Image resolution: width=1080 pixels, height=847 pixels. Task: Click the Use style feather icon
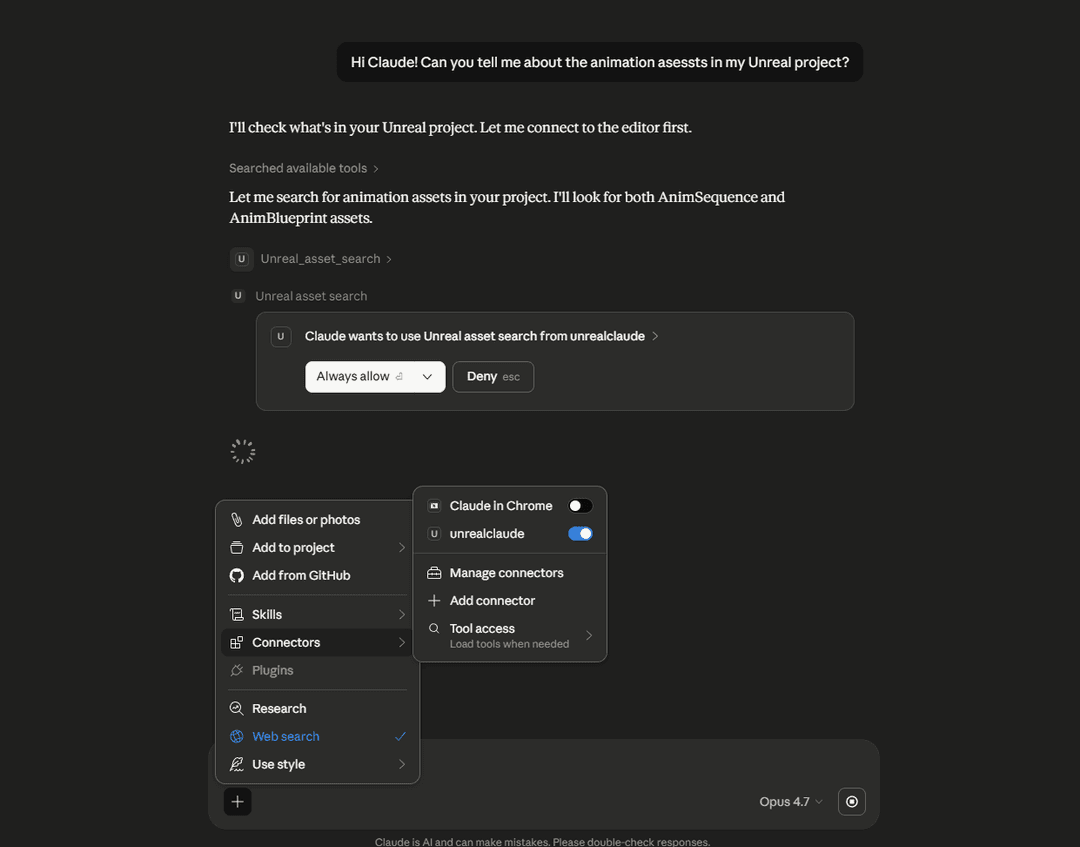pyautogui.click(x=236, y=764)
